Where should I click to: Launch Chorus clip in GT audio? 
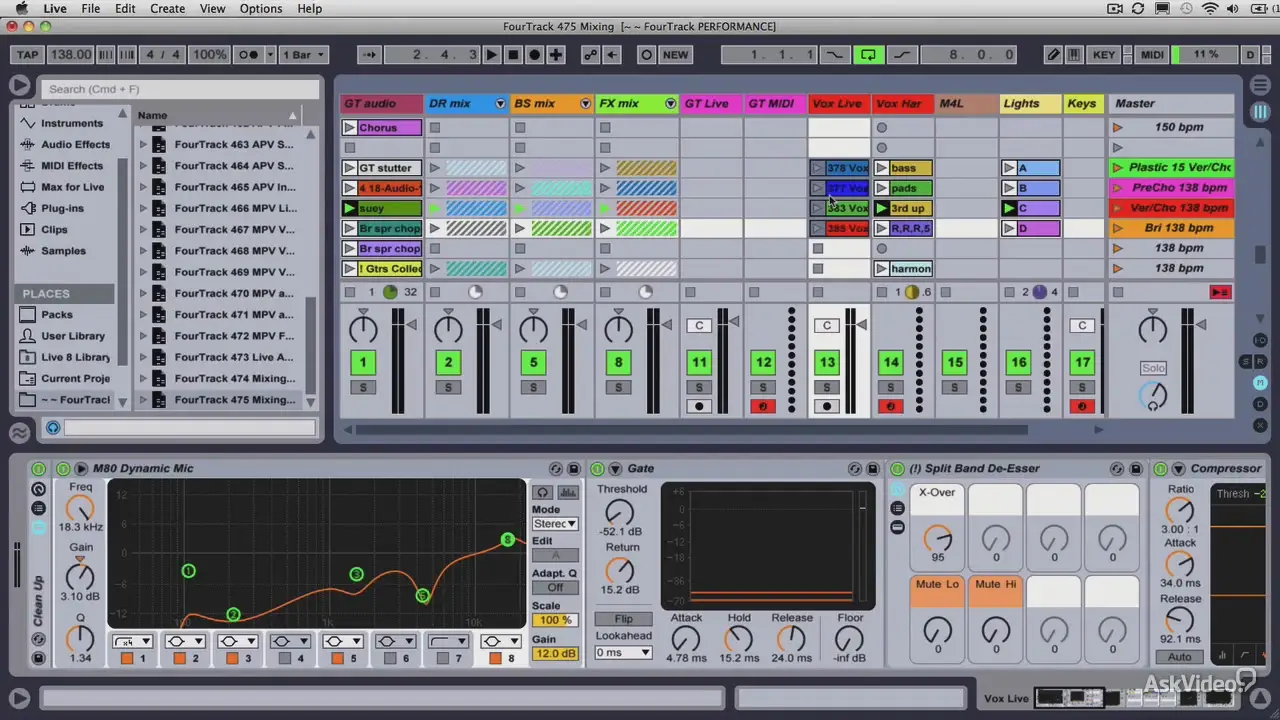[x=349, y=128]
